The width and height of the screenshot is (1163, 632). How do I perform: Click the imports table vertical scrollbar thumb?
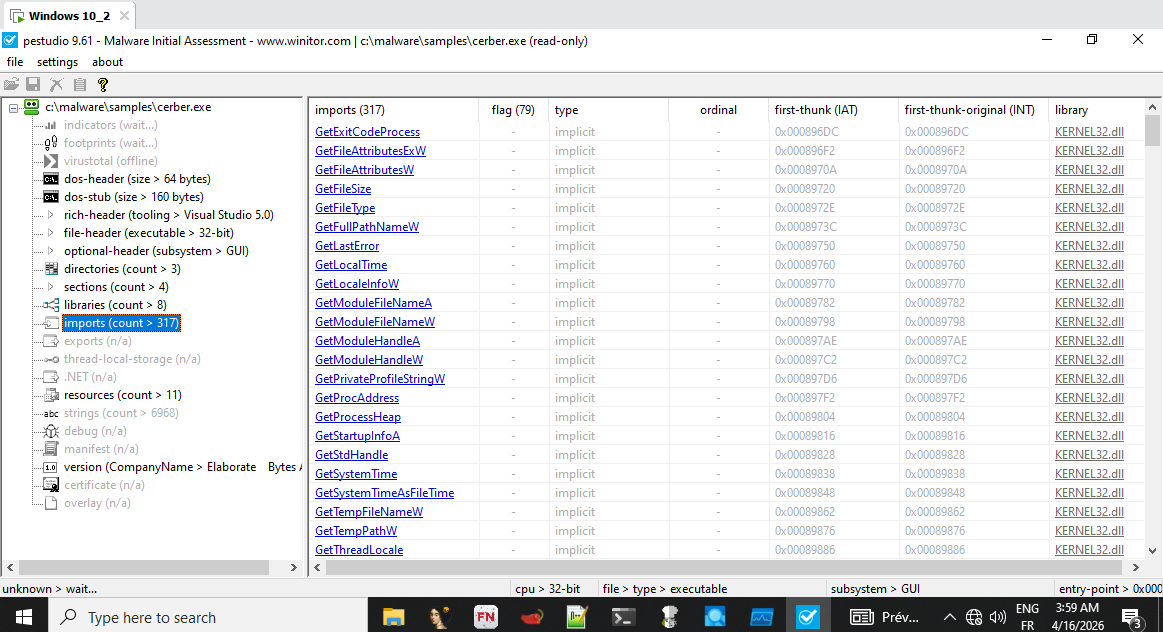coord(1152,131)
